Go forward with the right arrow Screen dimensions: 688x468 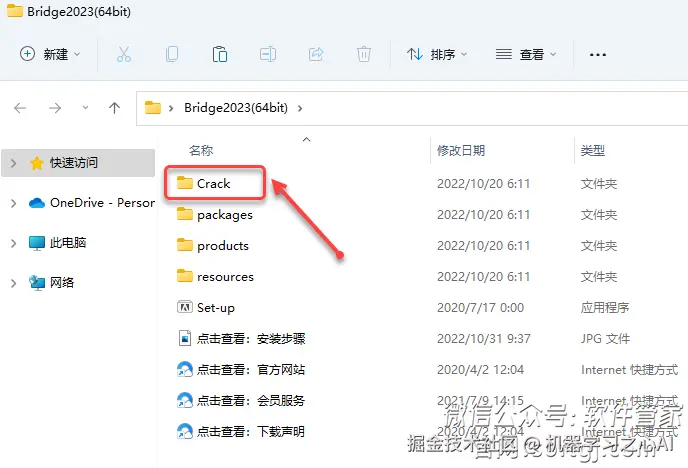point(55,108)
